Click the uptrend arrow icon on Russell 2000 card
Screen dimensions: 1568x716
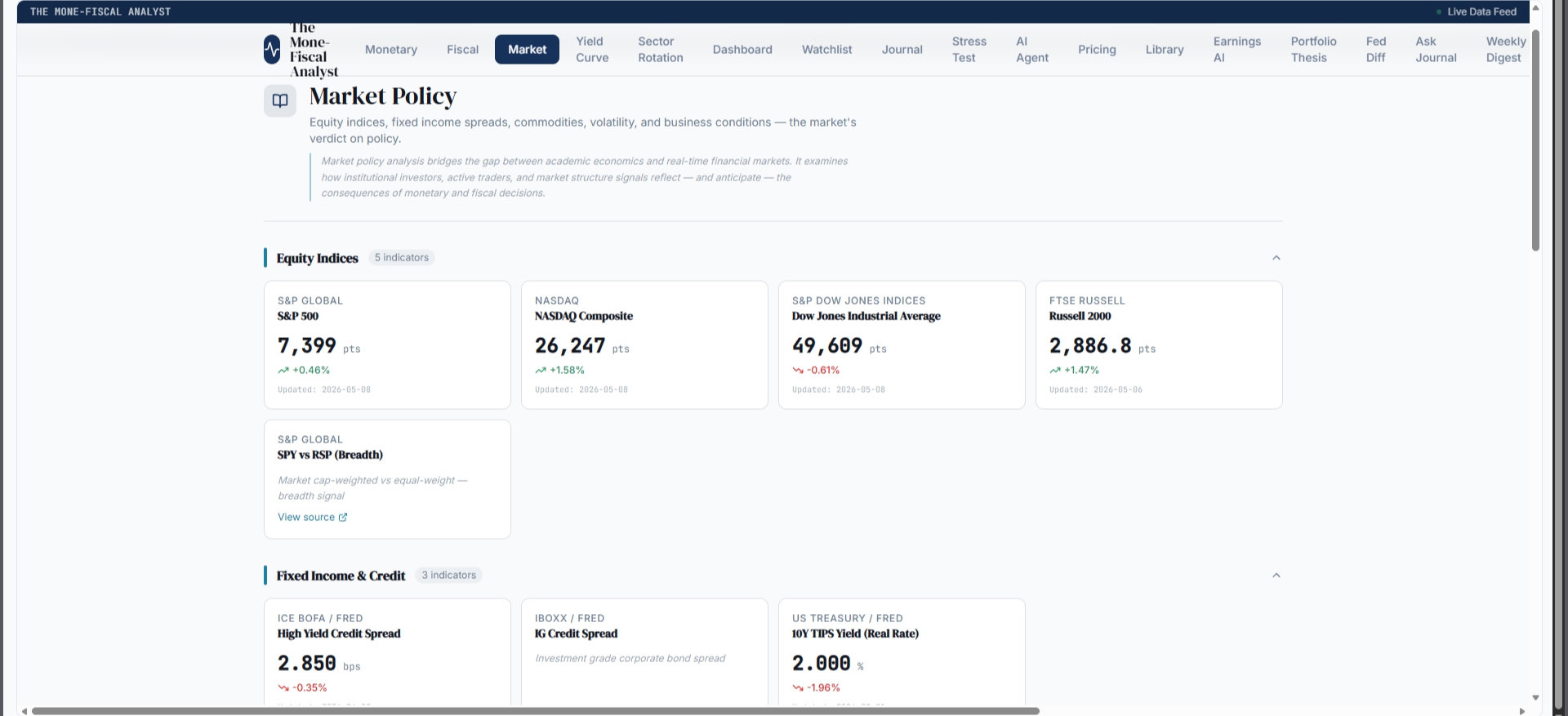(1055, 371)
